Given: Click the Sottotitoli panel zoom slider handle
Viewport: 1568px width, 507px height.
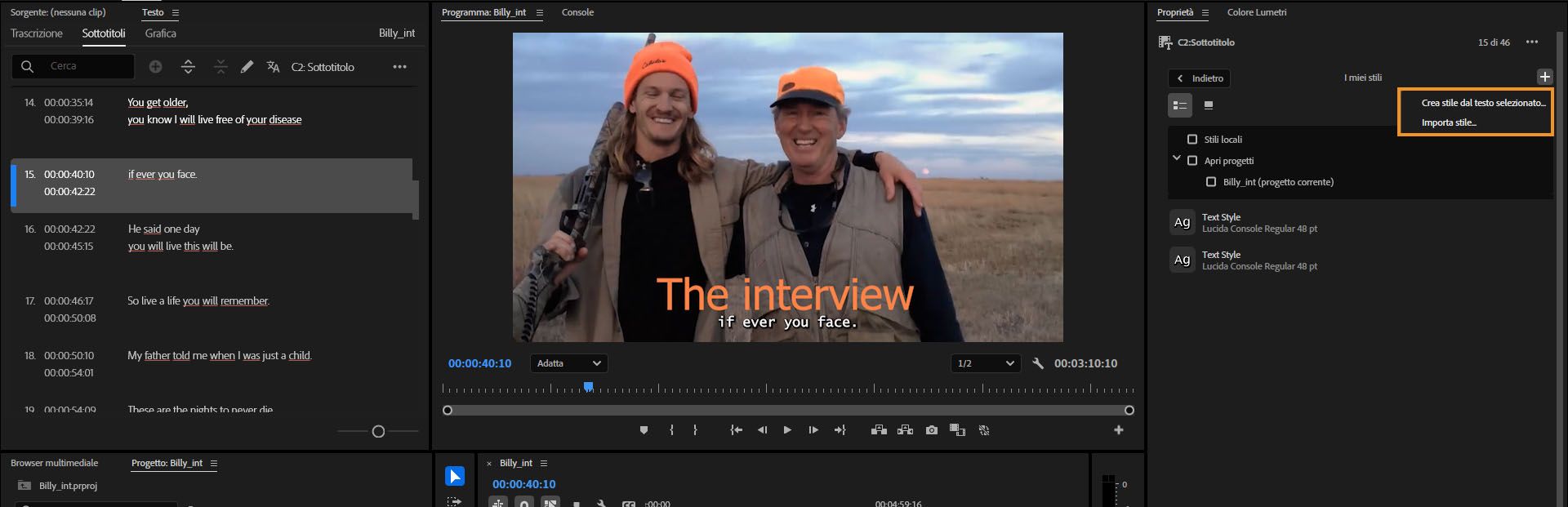Looking at the screenshot, I should [378, 432].
